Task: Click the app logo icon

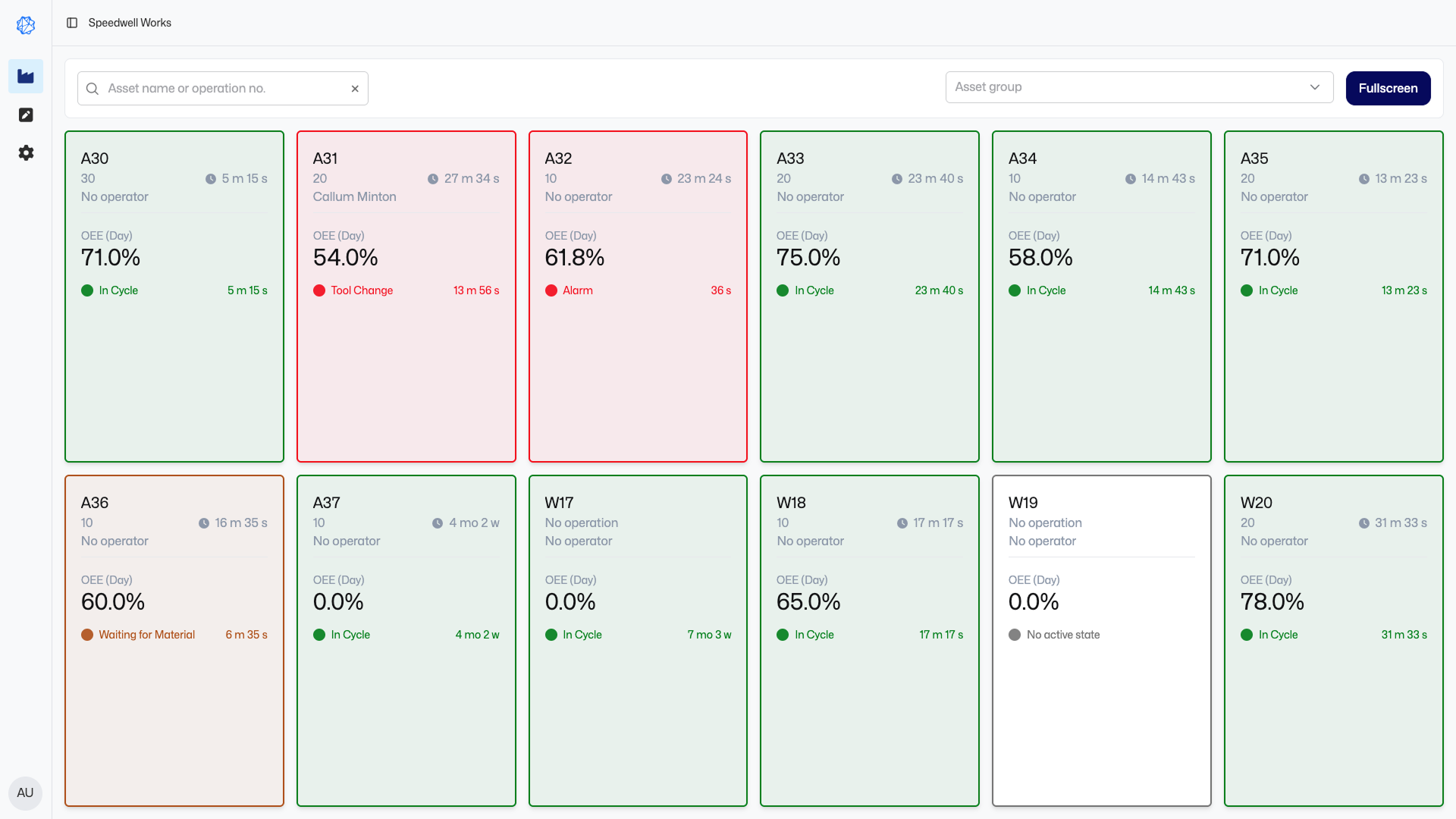Action: pos(26,25)
